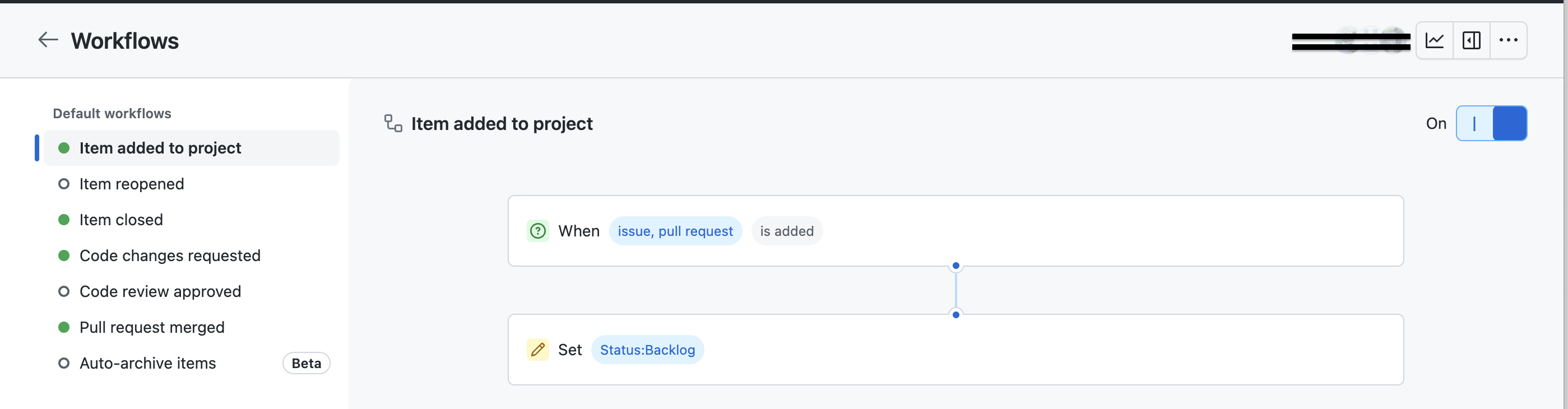
Task: Open the Code review approved workflow
Action: click(160, 291)
